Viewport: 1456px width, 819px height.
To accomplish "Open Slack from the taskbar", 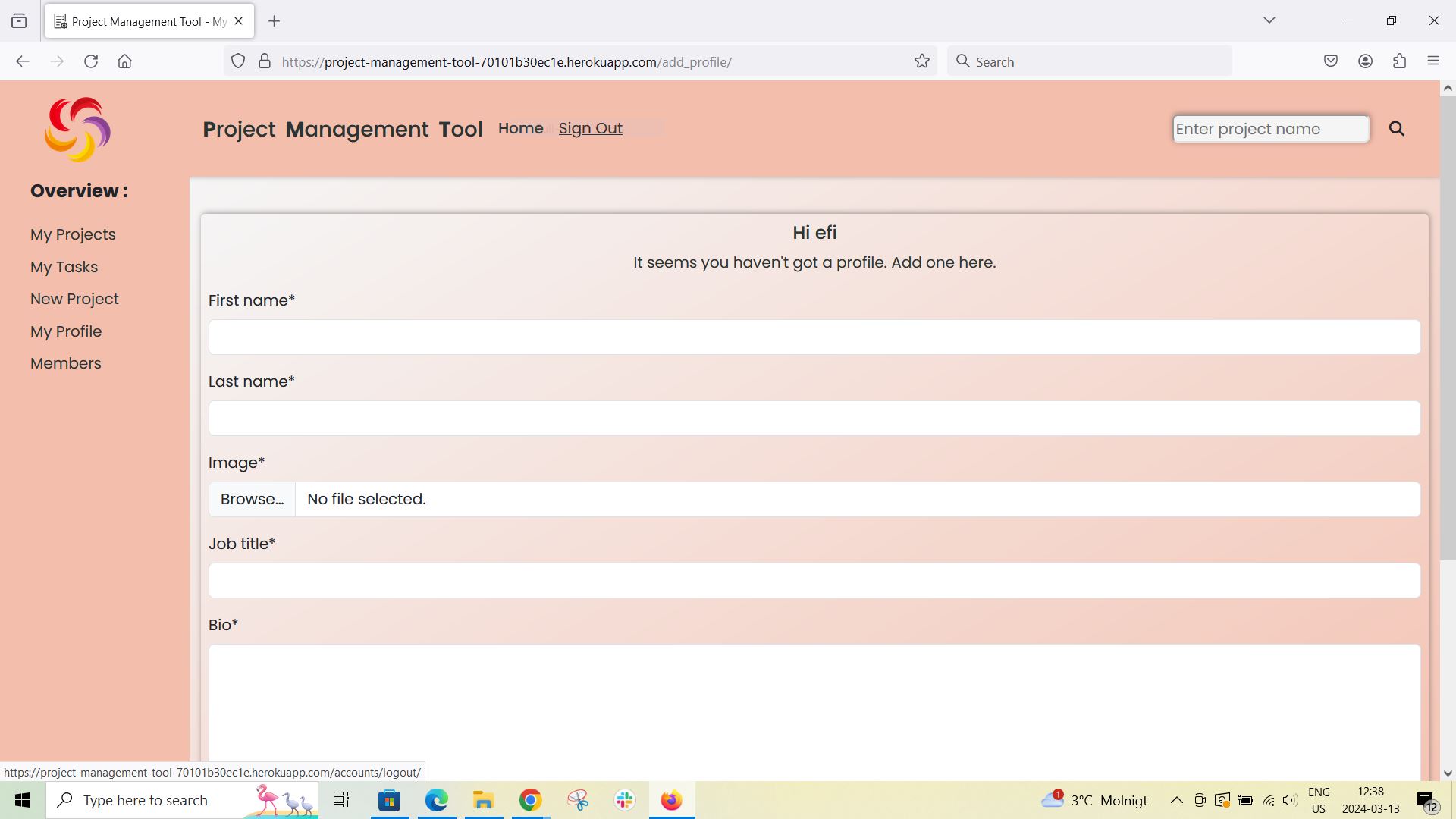I will point(623,800).
